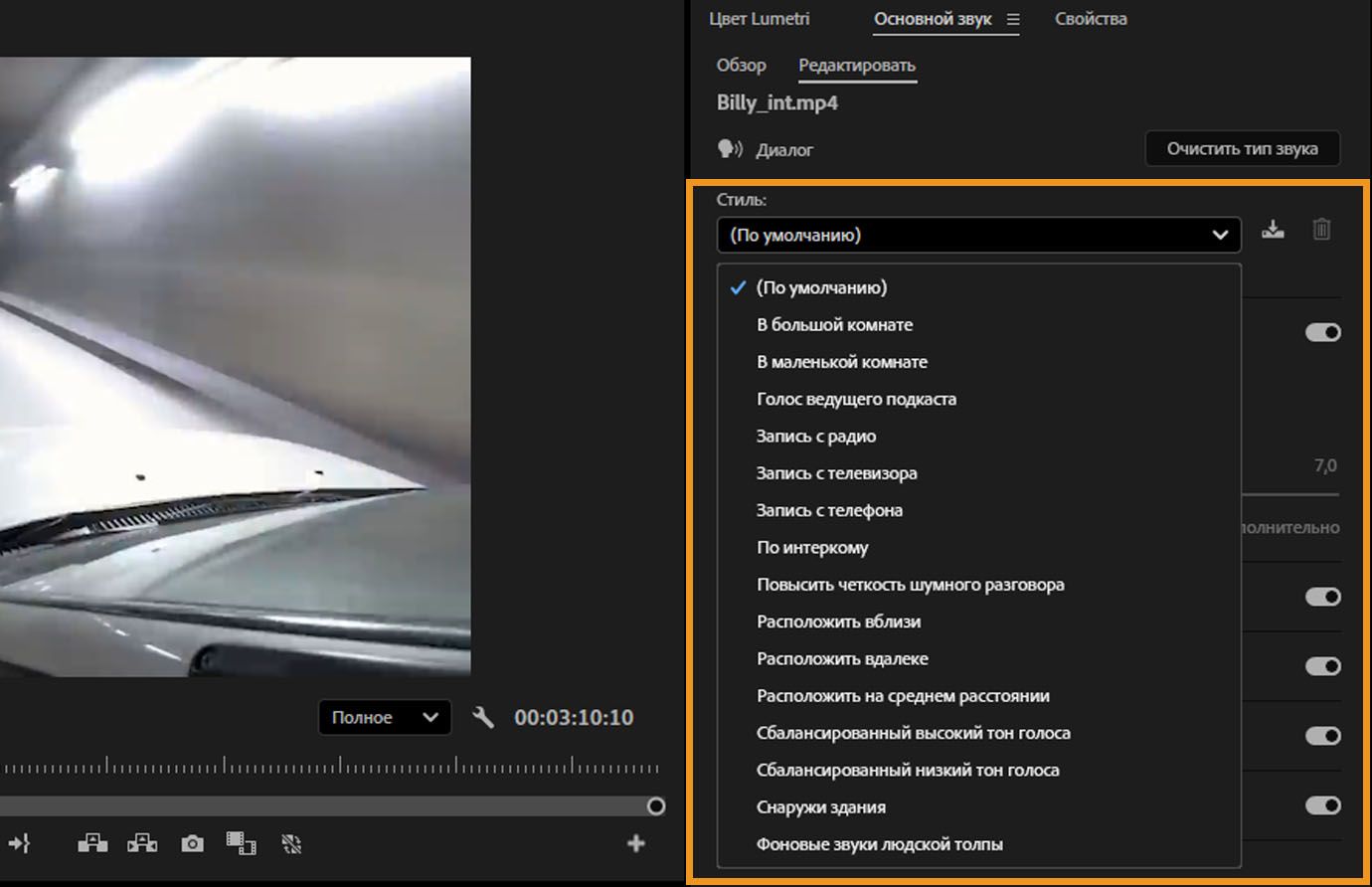
Task: Turn off the bottom-most toggle switch
Action: tap(1323, 805)
